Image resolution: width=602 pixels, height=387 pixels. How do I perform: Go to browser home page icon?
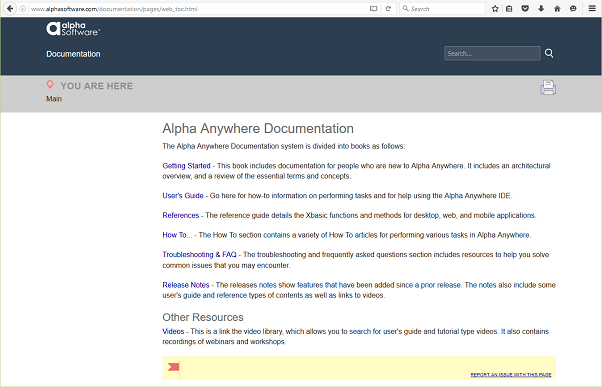click(557, 8)
